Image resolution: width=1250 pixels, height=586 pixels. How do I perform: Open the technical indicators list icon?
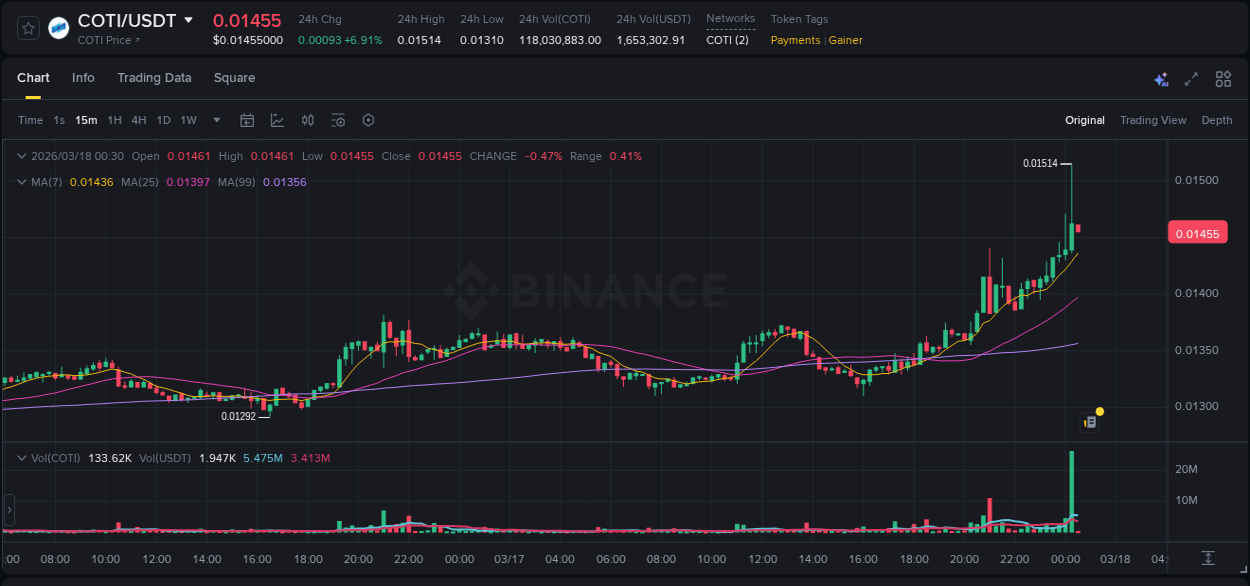(338, 120)
